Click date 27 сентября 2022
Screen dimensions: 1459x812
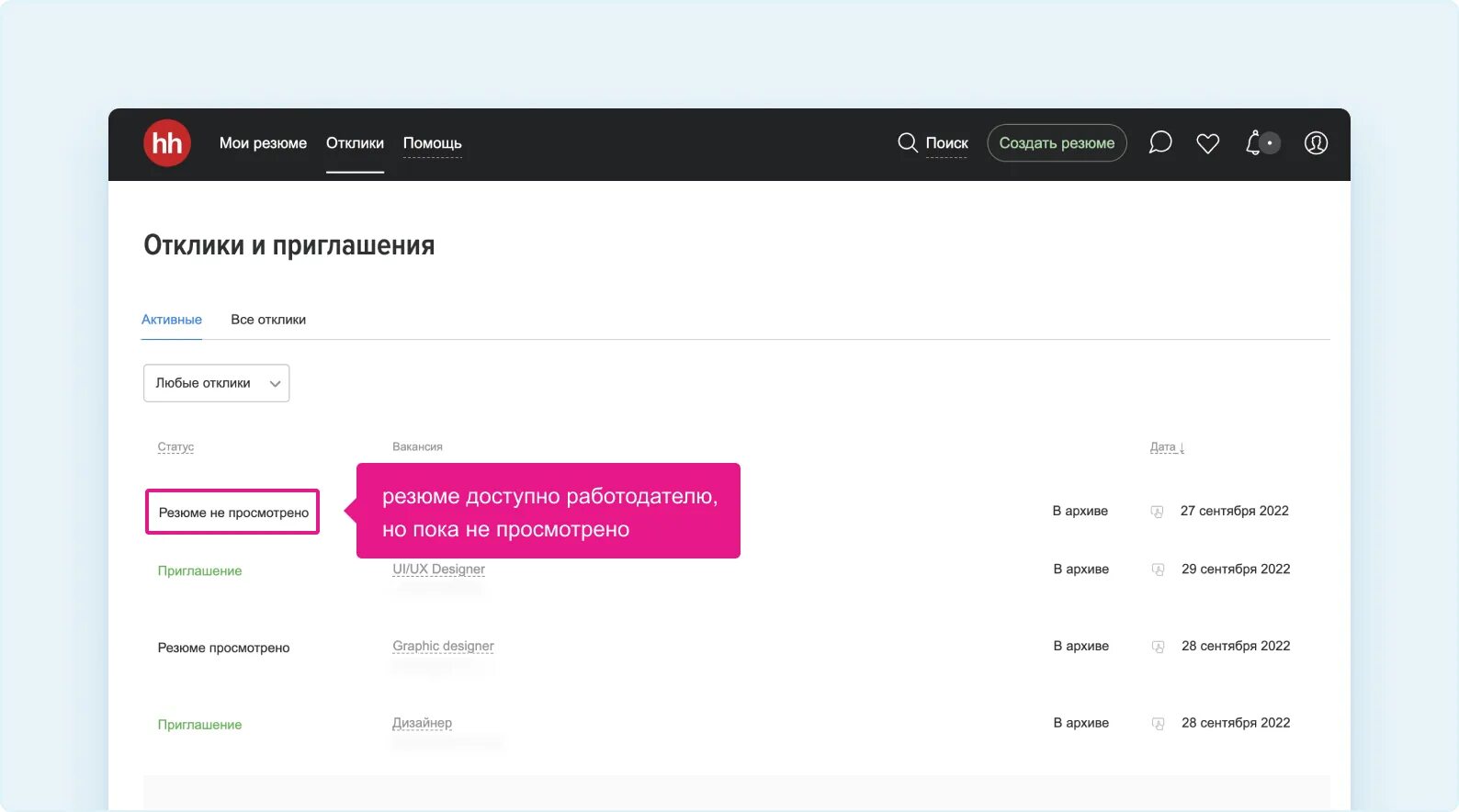point(1235,511)
